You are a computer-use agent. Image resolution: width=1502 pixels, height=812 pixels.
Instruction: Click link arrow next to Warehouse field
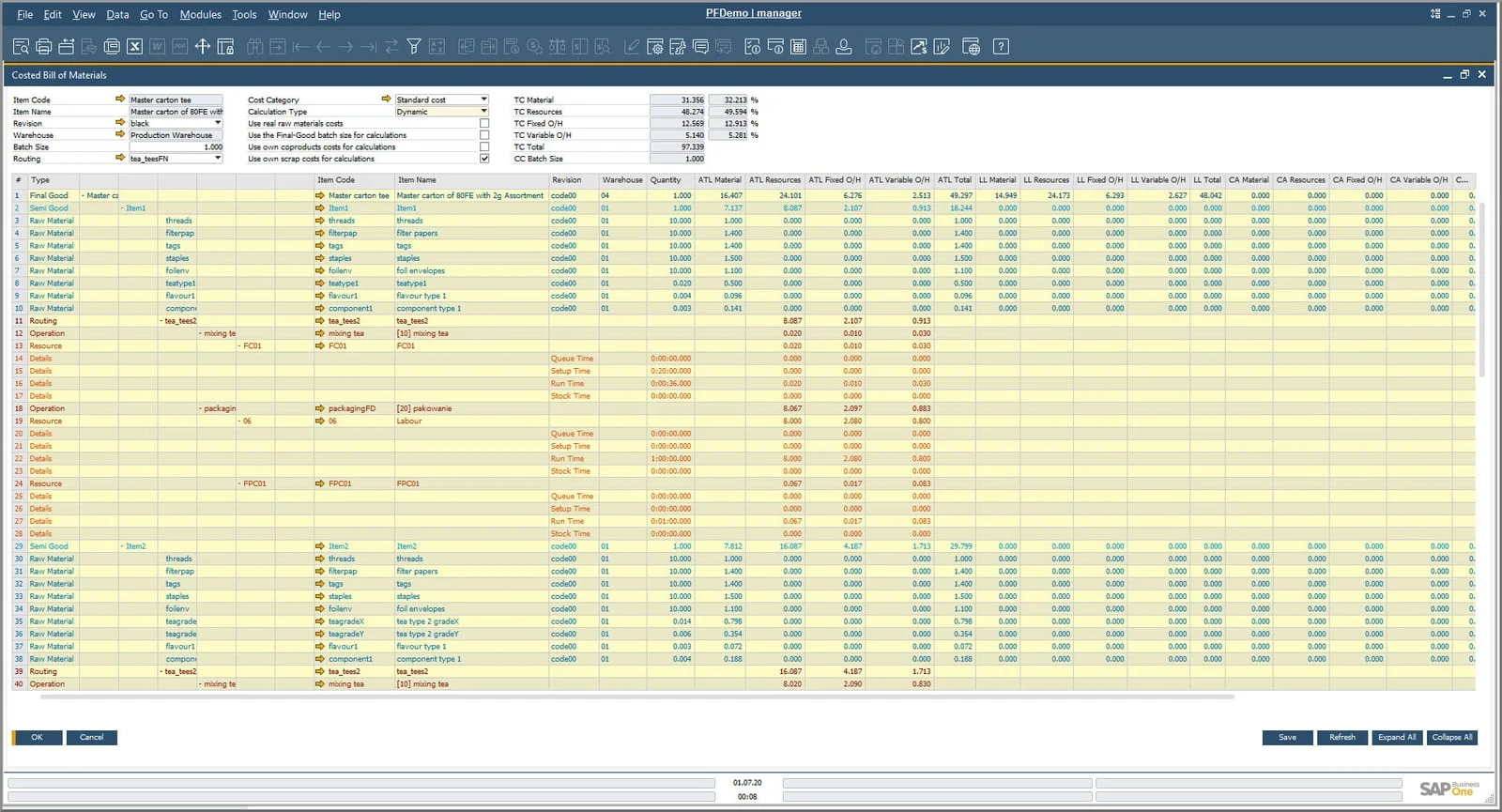(120, 134)
